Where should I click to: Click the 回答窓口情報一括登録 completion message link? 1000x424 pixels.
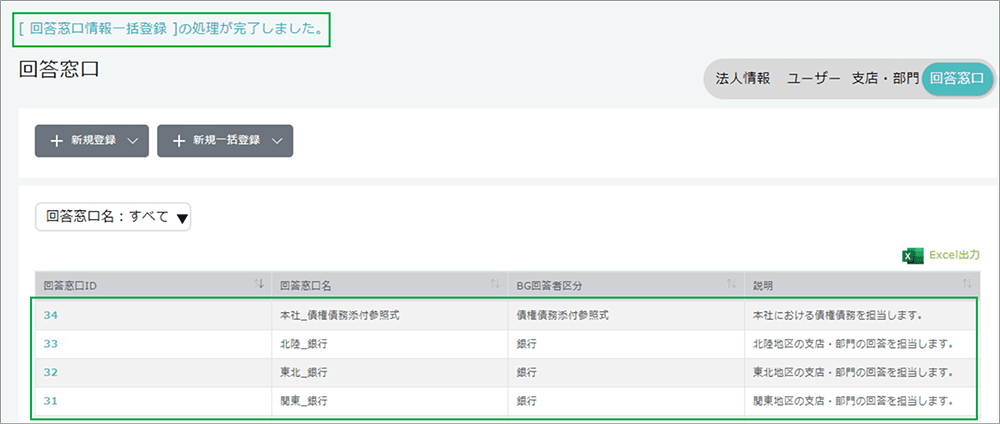98,29
